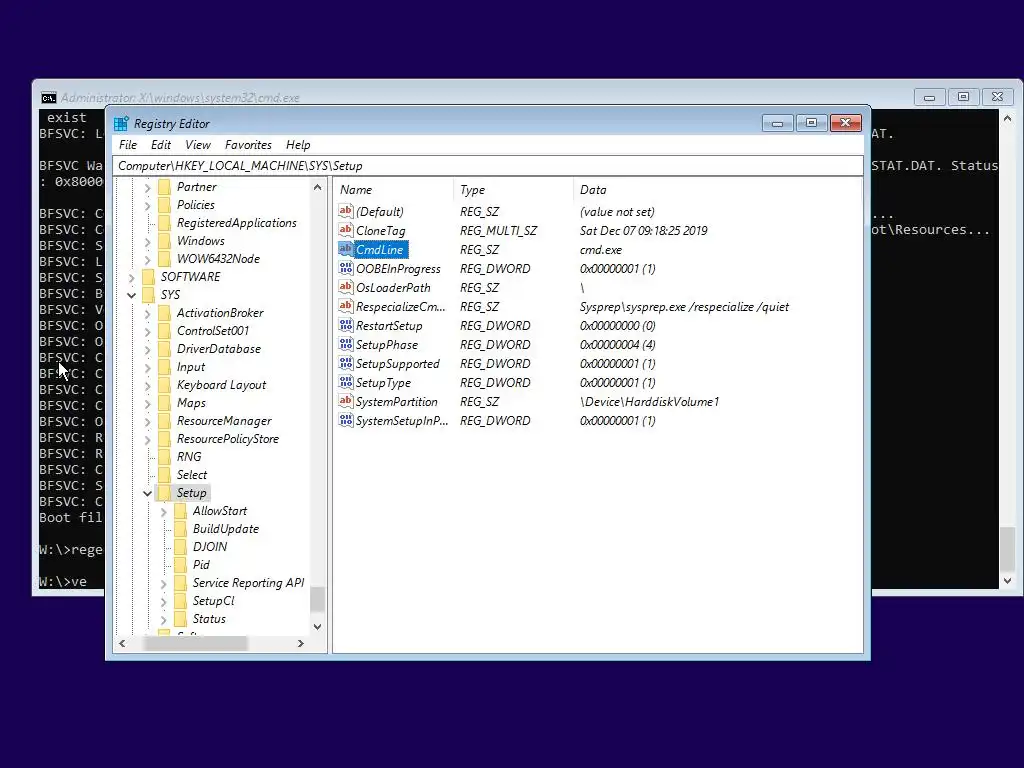
Task: Click the (Default) value icon
Action: point(345,211)
